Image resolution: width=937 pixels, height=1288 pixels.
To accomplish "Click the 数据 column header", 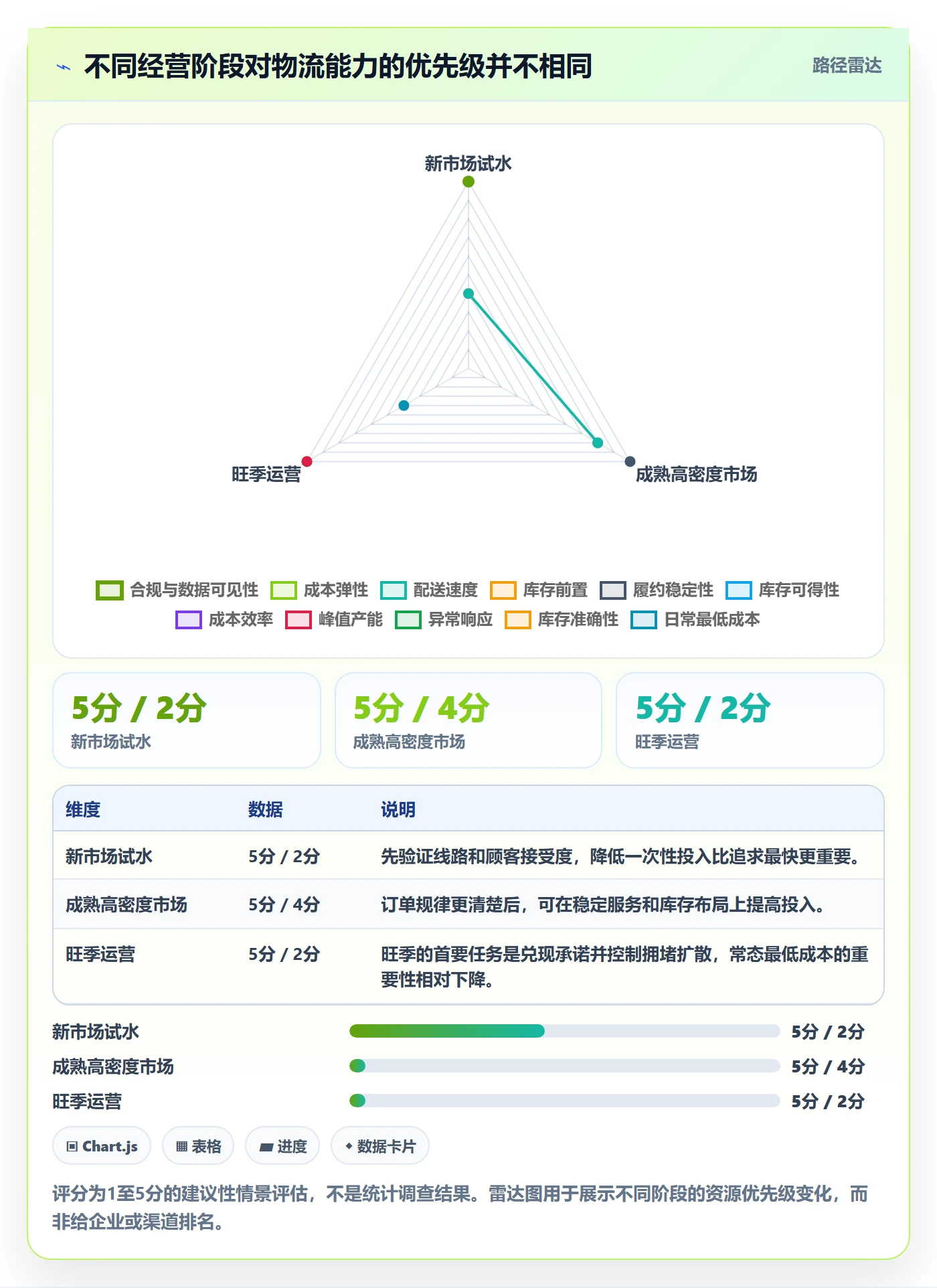I will tap(266, 809).
